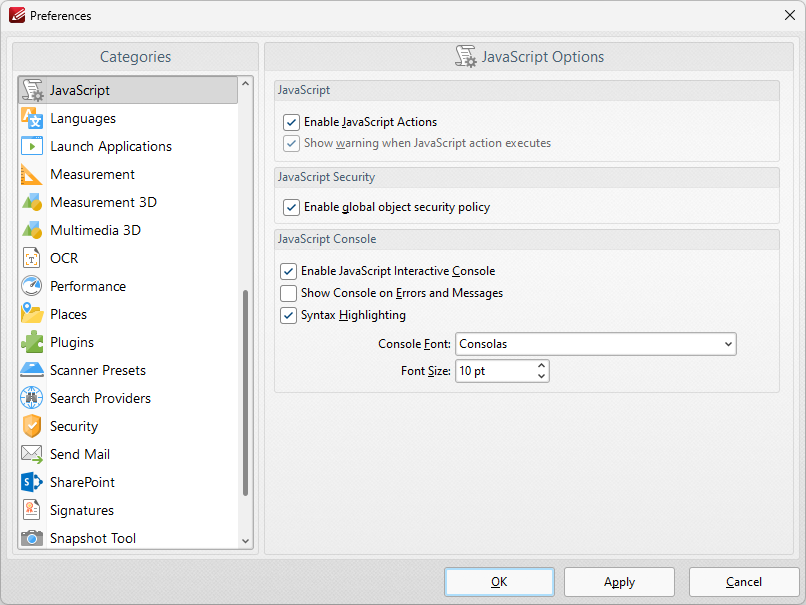Open the Measurement category
The image size is (806, 605).
pos(128,174)
